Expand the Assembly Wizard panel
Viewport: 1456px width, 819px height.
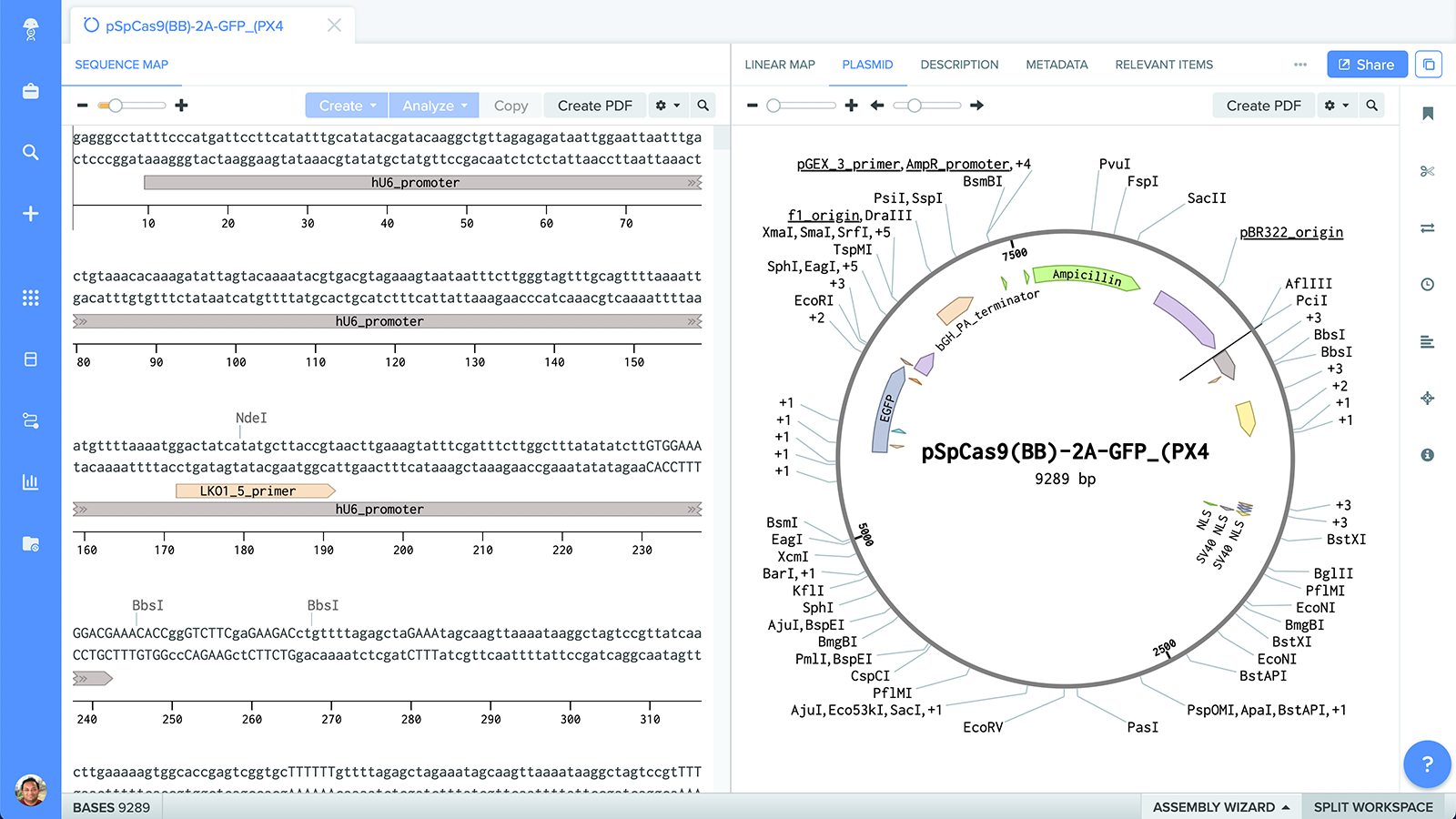pos(1220,807)
